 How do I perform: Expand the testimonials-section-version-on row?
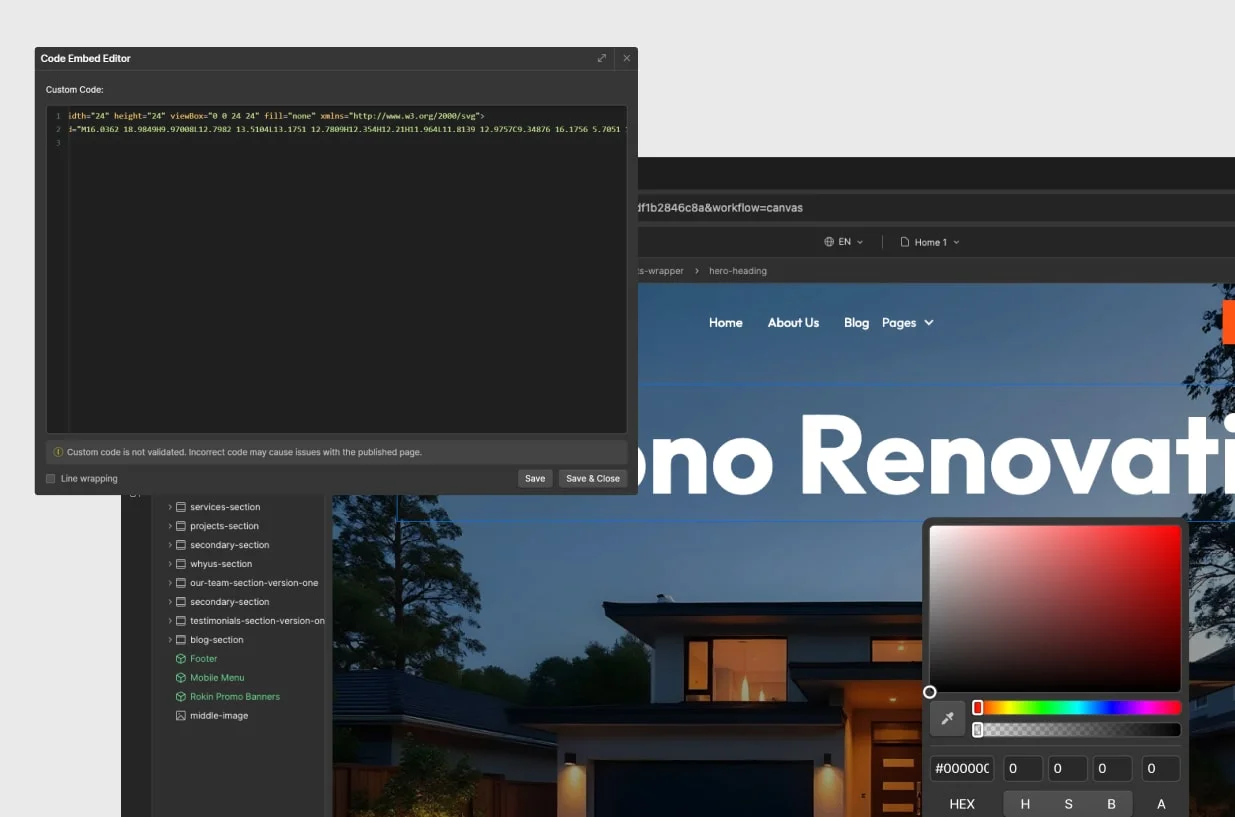170,621
